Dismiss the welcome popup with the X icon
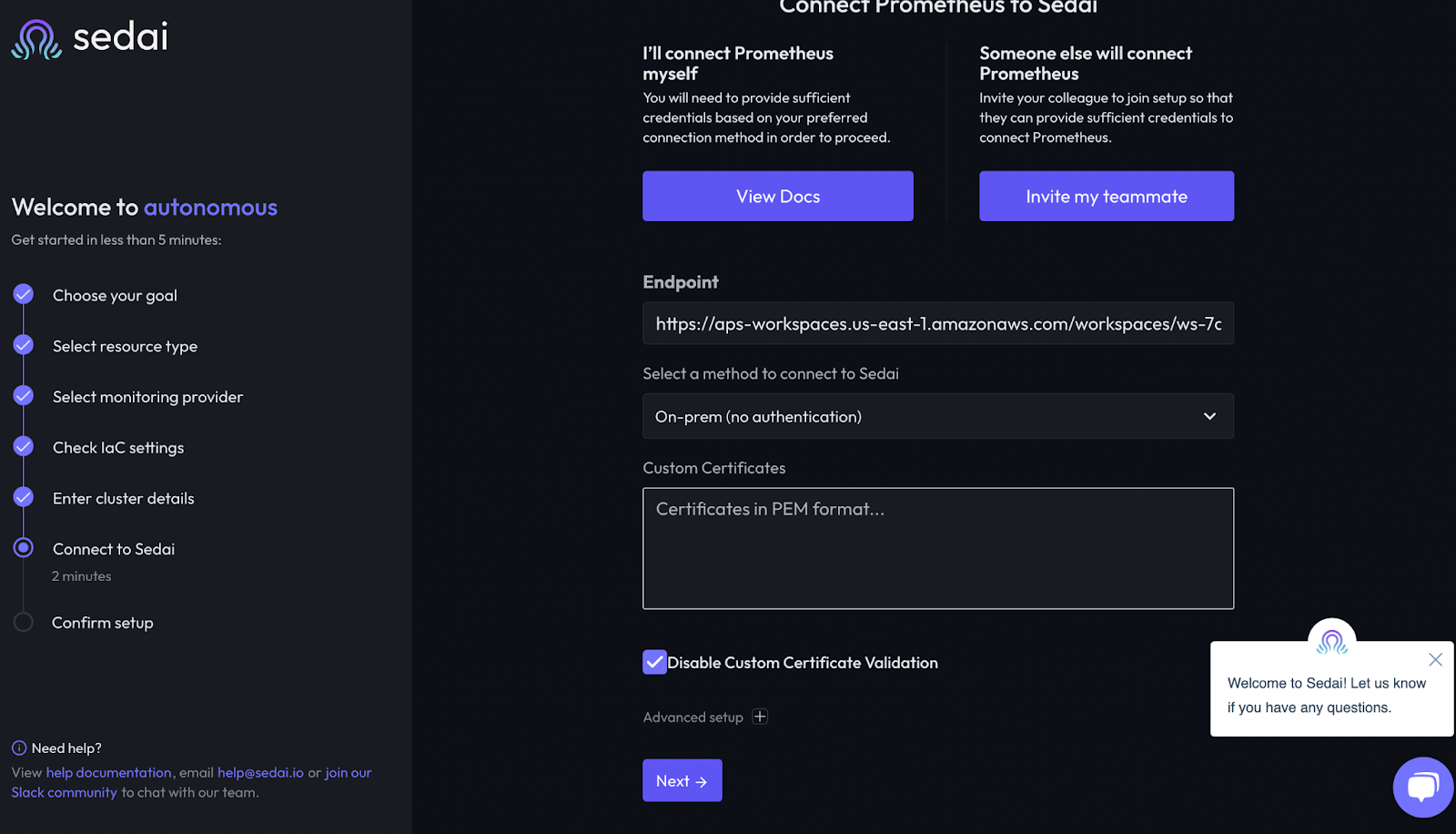The image size is (1456, 834). tap(1436, 659)
